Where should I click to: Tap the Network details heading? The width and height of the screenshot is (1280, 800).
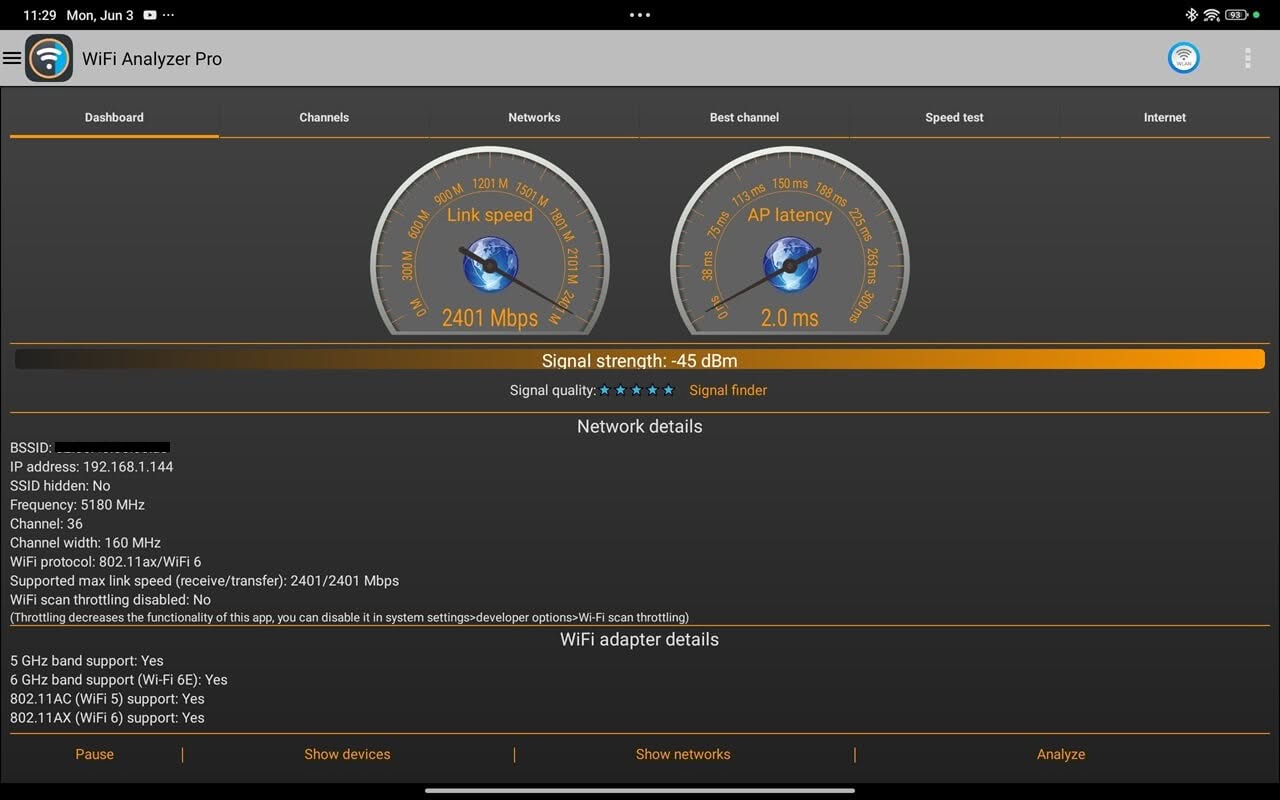(x=640, y=426)
